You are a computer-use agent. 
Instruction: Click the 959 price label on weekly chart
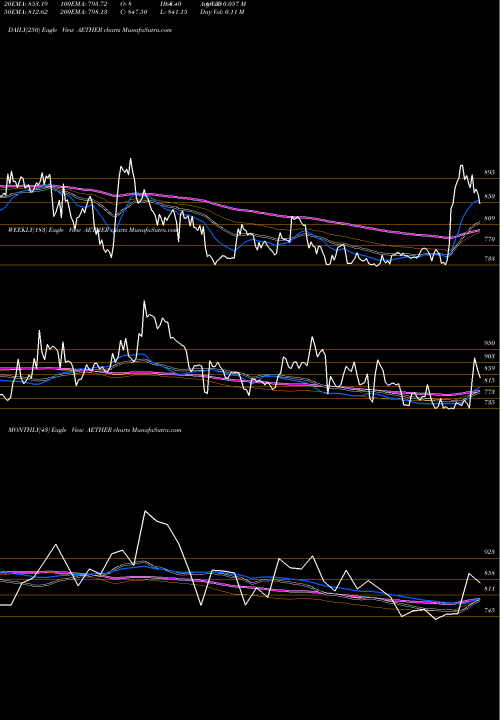(489, 343)
